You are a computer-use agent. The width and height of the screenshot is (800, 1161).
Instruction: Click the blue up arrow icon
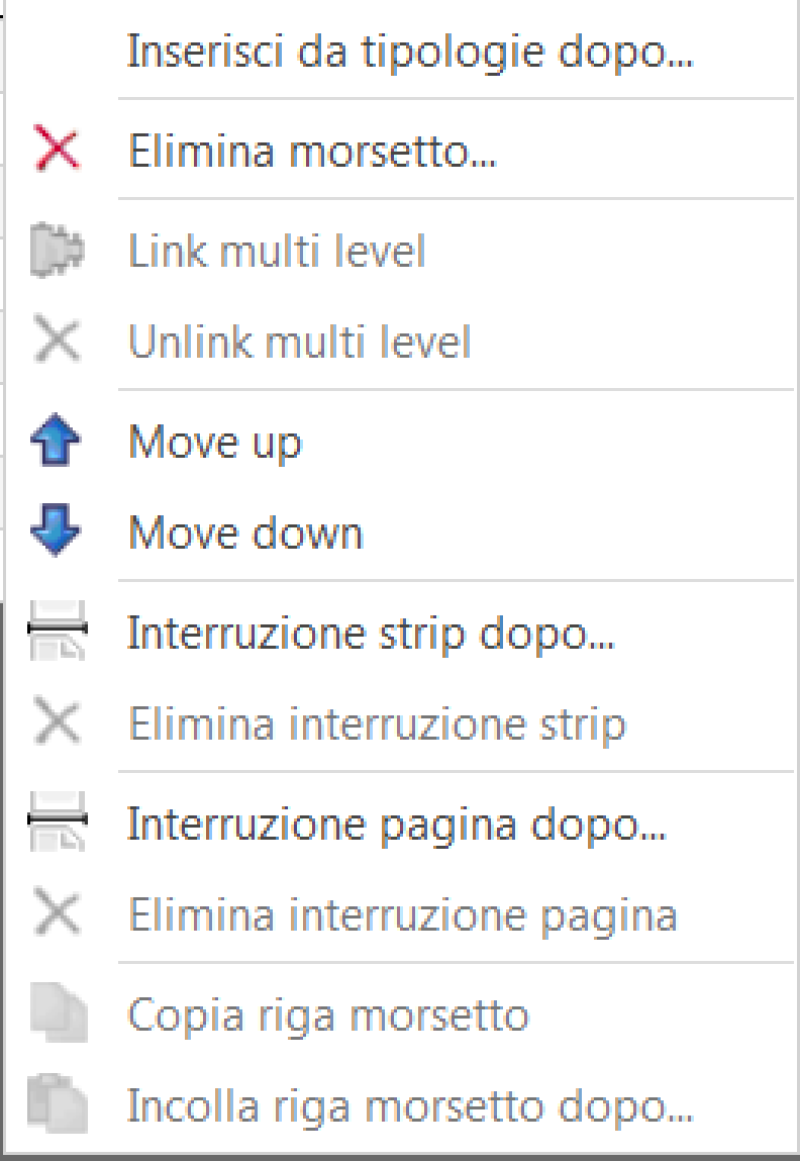56,440
